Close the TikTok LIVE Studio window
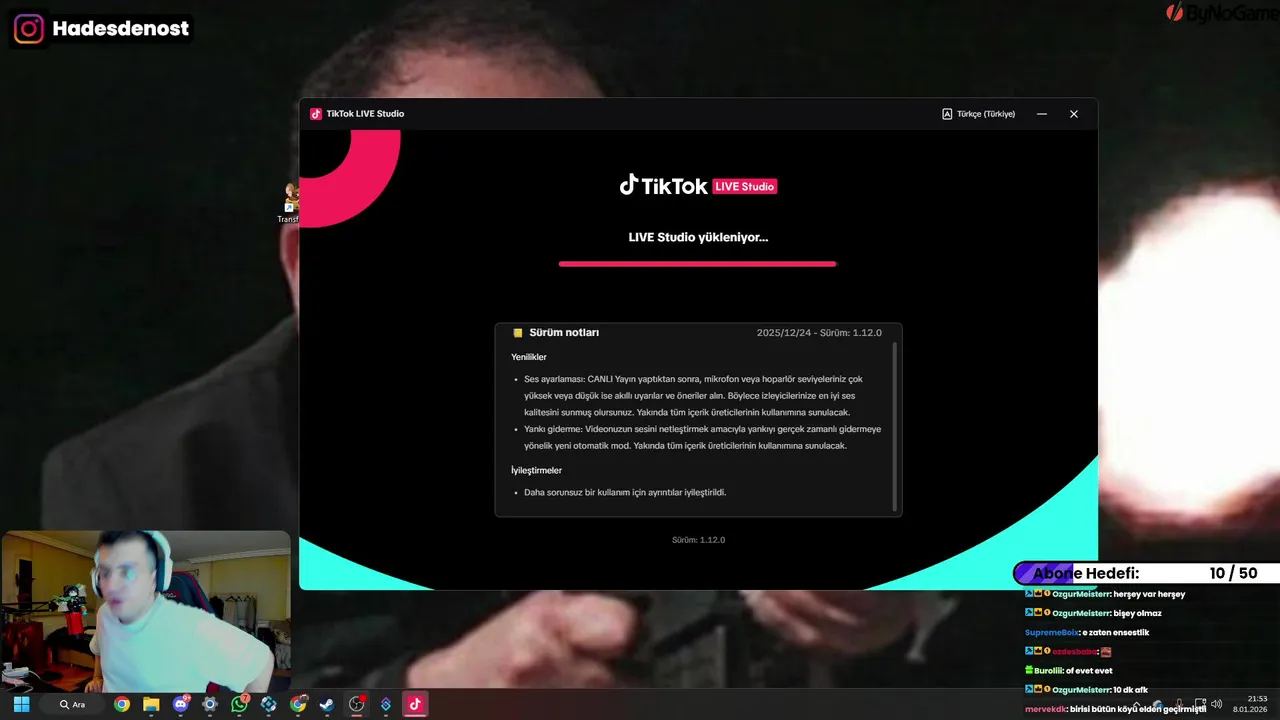 (x=1074, y=114)
